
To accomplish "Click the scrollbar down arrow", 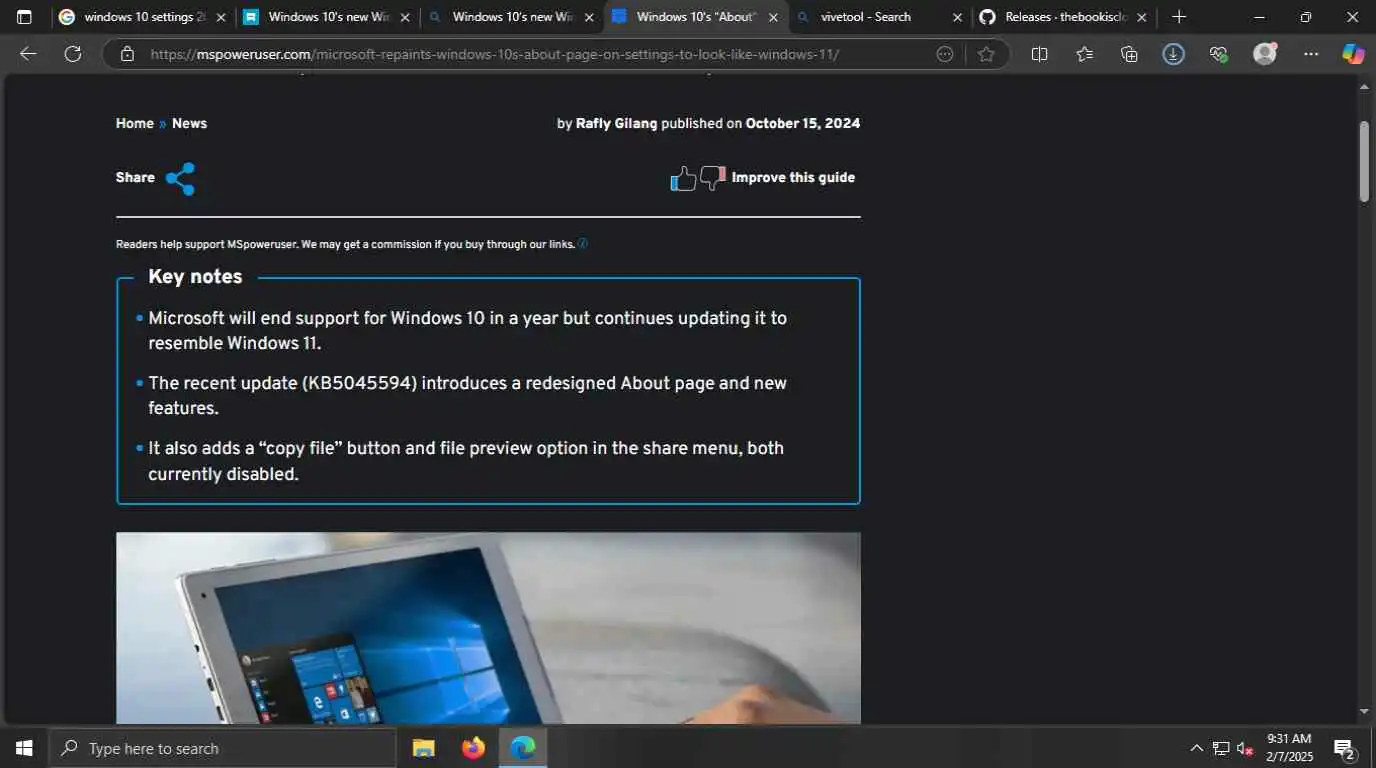I will point(1364,712).
